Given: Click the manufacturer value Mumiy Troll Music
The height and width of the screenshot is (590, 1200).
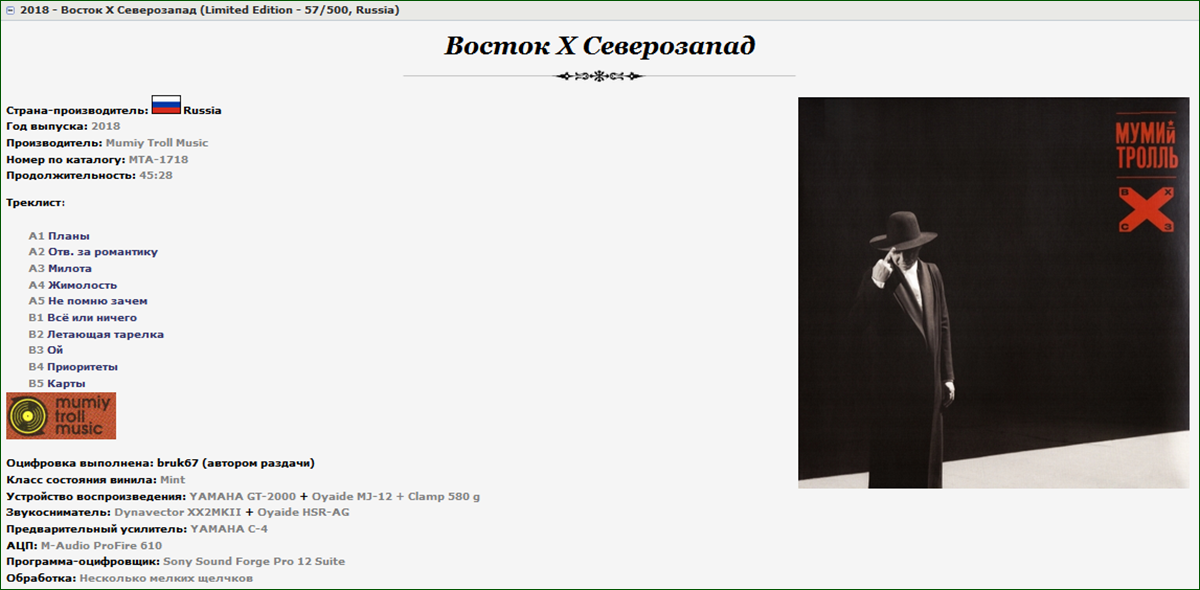Looking at the screenshot, I should [x=157, y=143].
